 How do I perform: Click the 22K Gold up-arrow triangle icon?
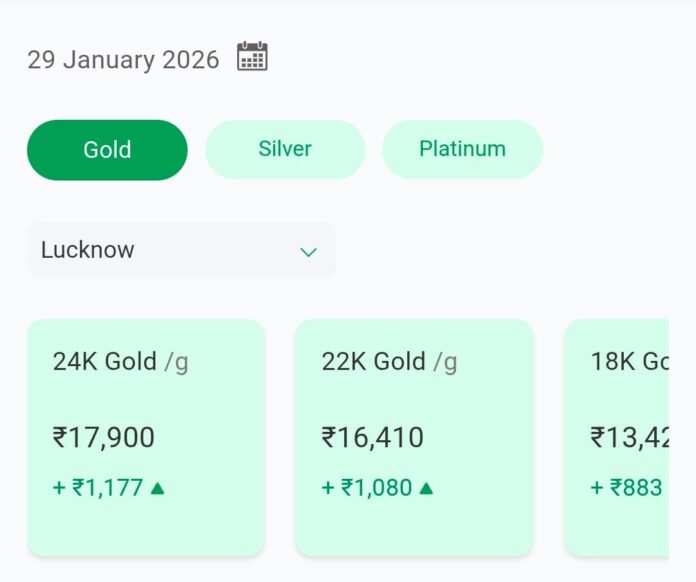[x=426, y=488]
